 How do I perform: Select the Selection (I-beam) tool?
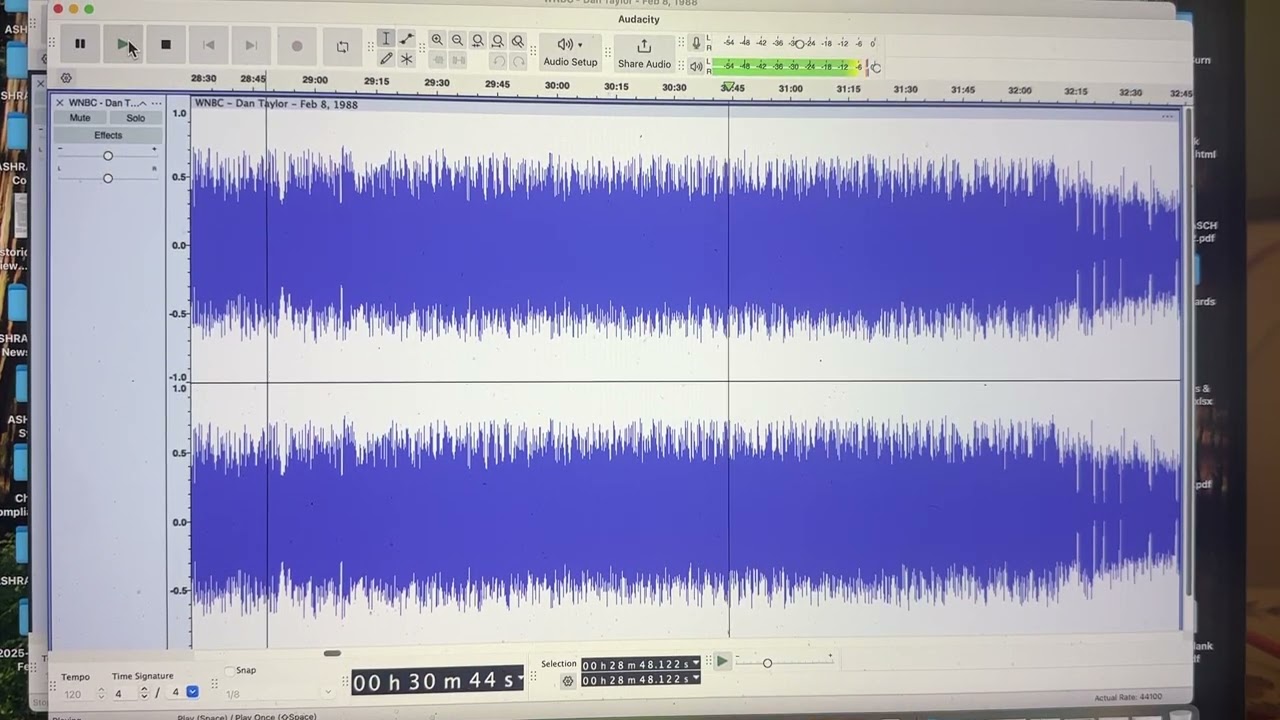[x=386, y=38]
